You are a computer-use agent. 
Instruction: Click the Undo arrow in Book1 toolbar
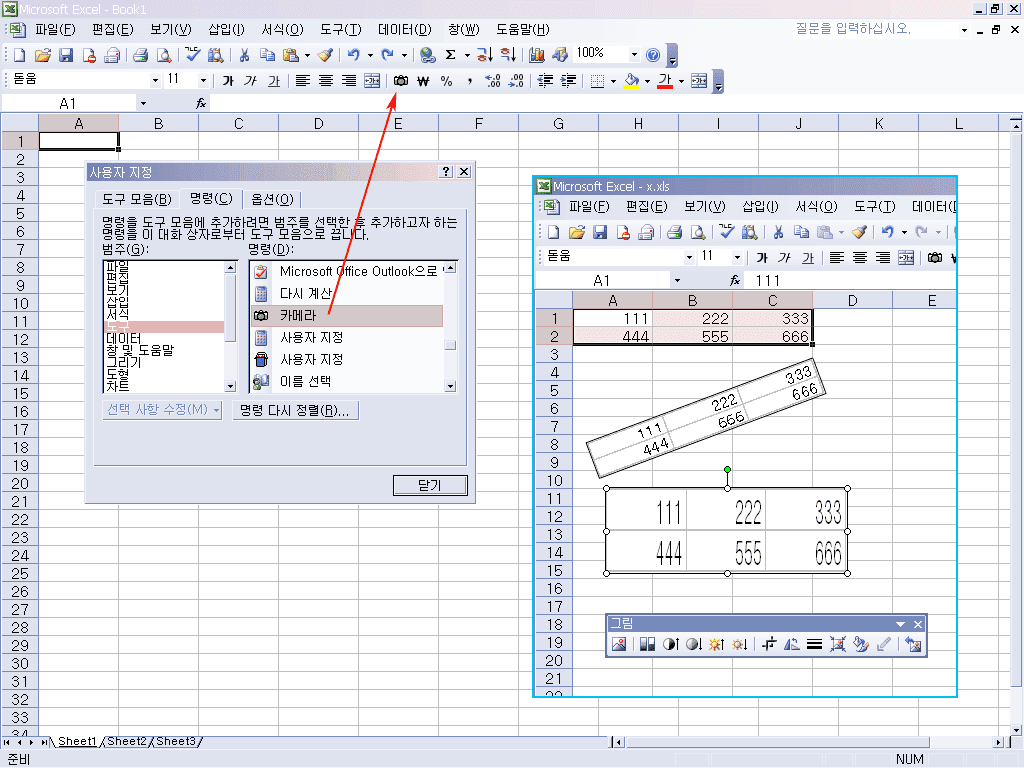pos(353,55)
